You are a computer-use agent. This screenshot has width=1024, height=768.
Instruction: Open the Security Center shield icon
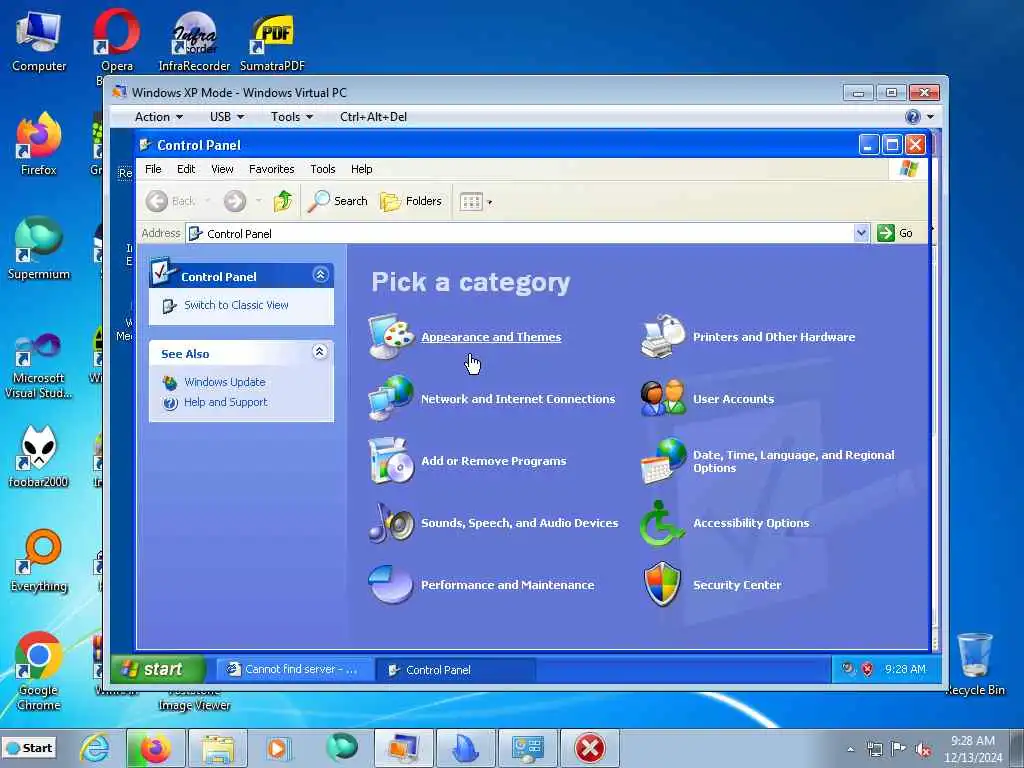(x=663, y=584)
